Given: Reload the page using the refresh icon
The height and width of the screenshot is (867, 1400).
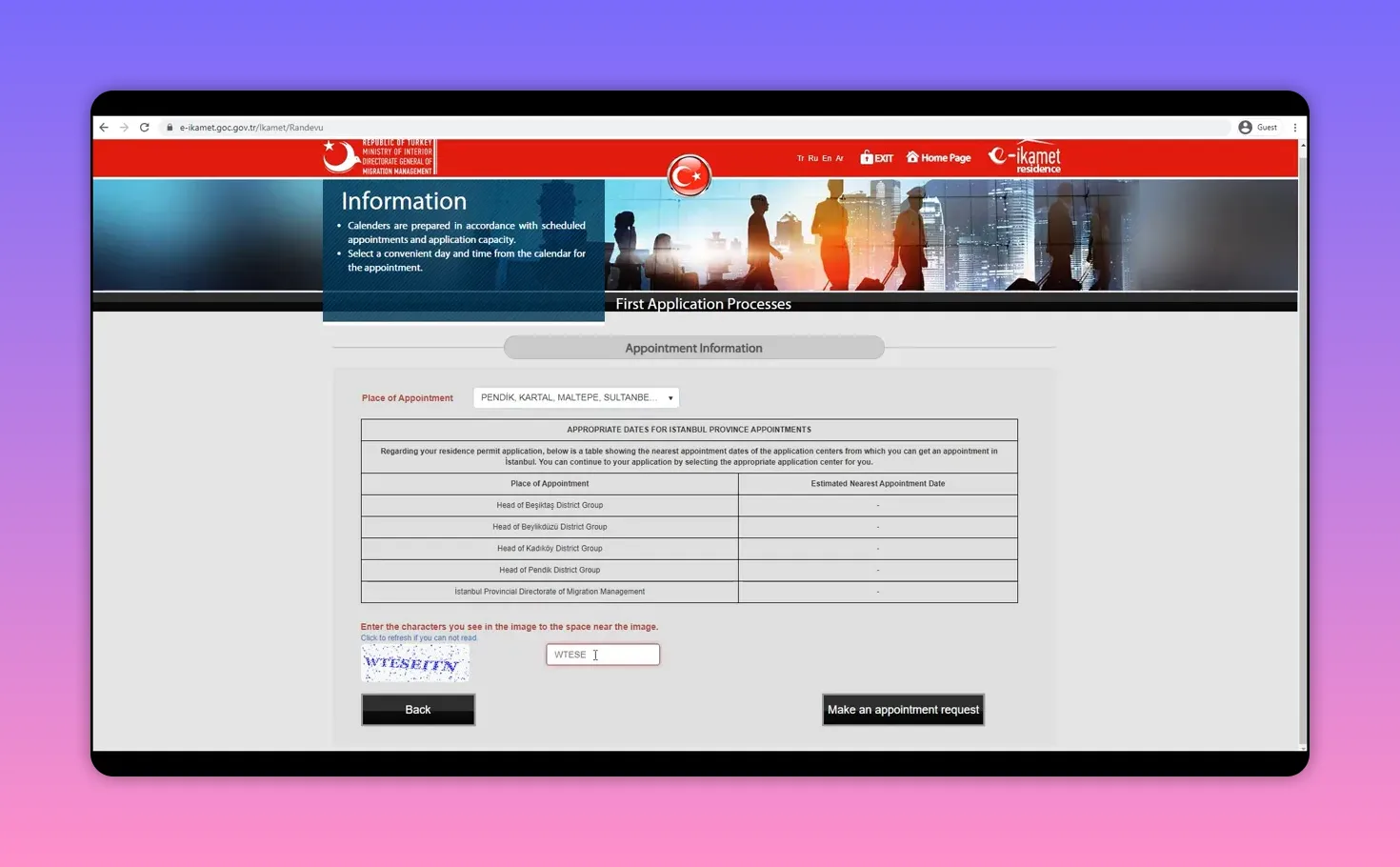Looking at the screenshot, I should [145, 127].
